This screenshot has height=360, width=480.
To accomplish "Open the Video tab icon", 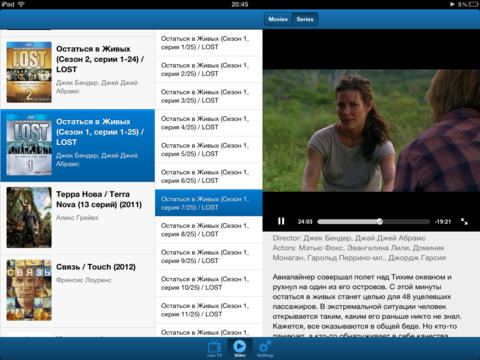I will 239,348.
